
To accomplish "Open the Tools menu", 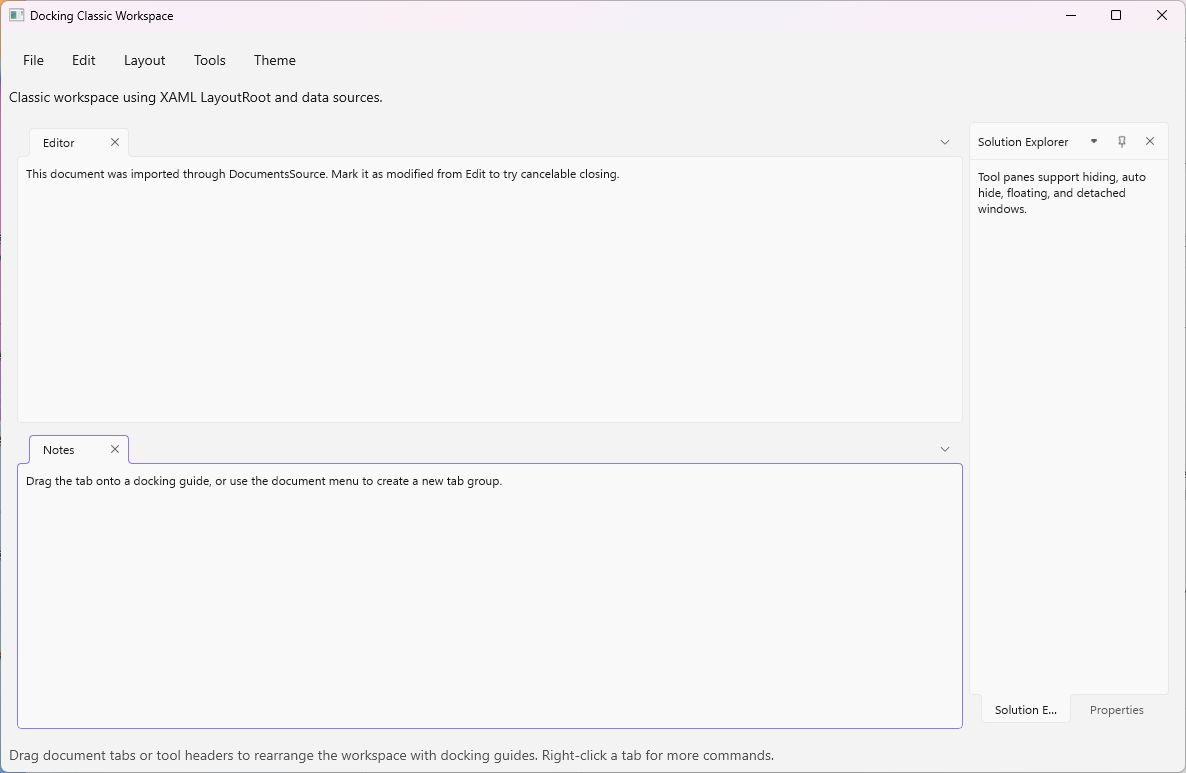I will pyautogui.click(x=210, y=61).
